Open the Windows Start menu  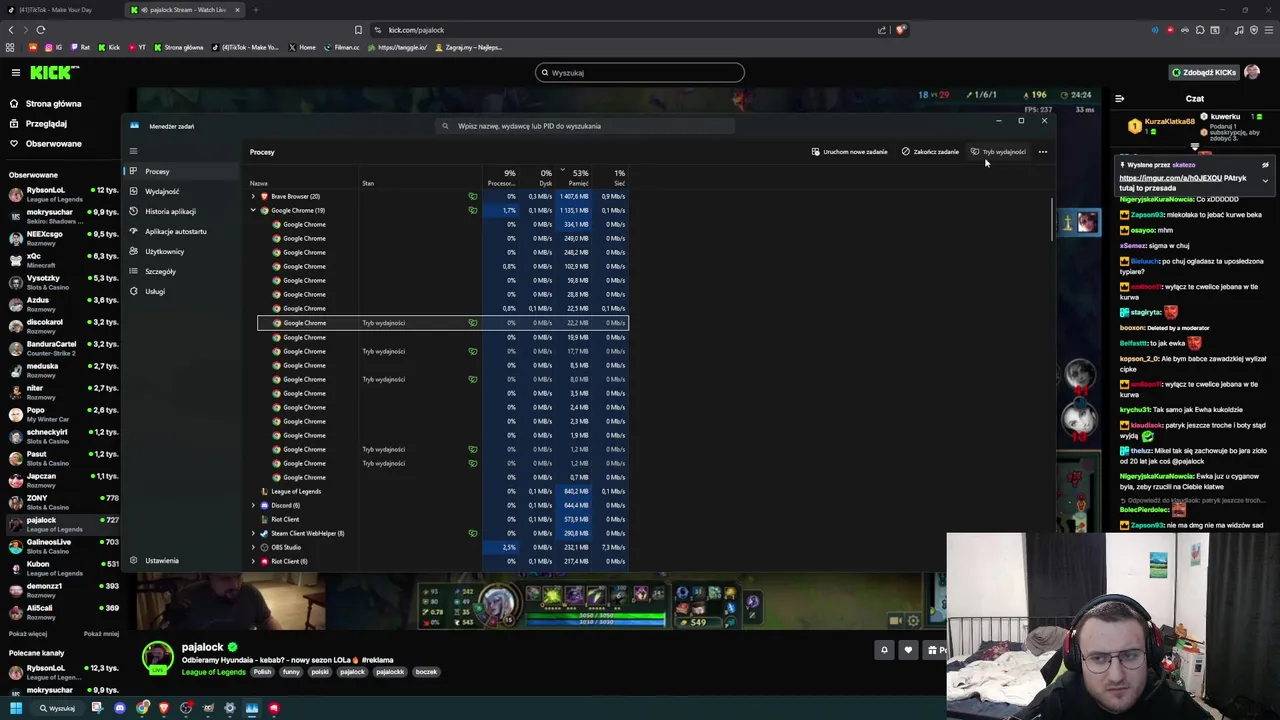point(16,708)
